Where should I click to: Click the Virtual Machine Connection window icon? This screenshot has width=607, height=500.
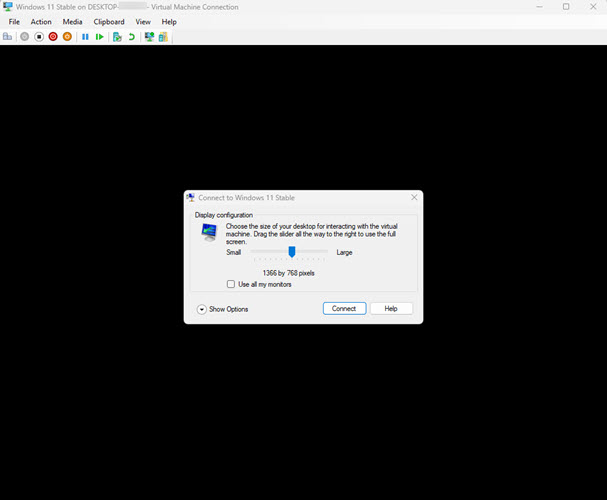point(7,7)
